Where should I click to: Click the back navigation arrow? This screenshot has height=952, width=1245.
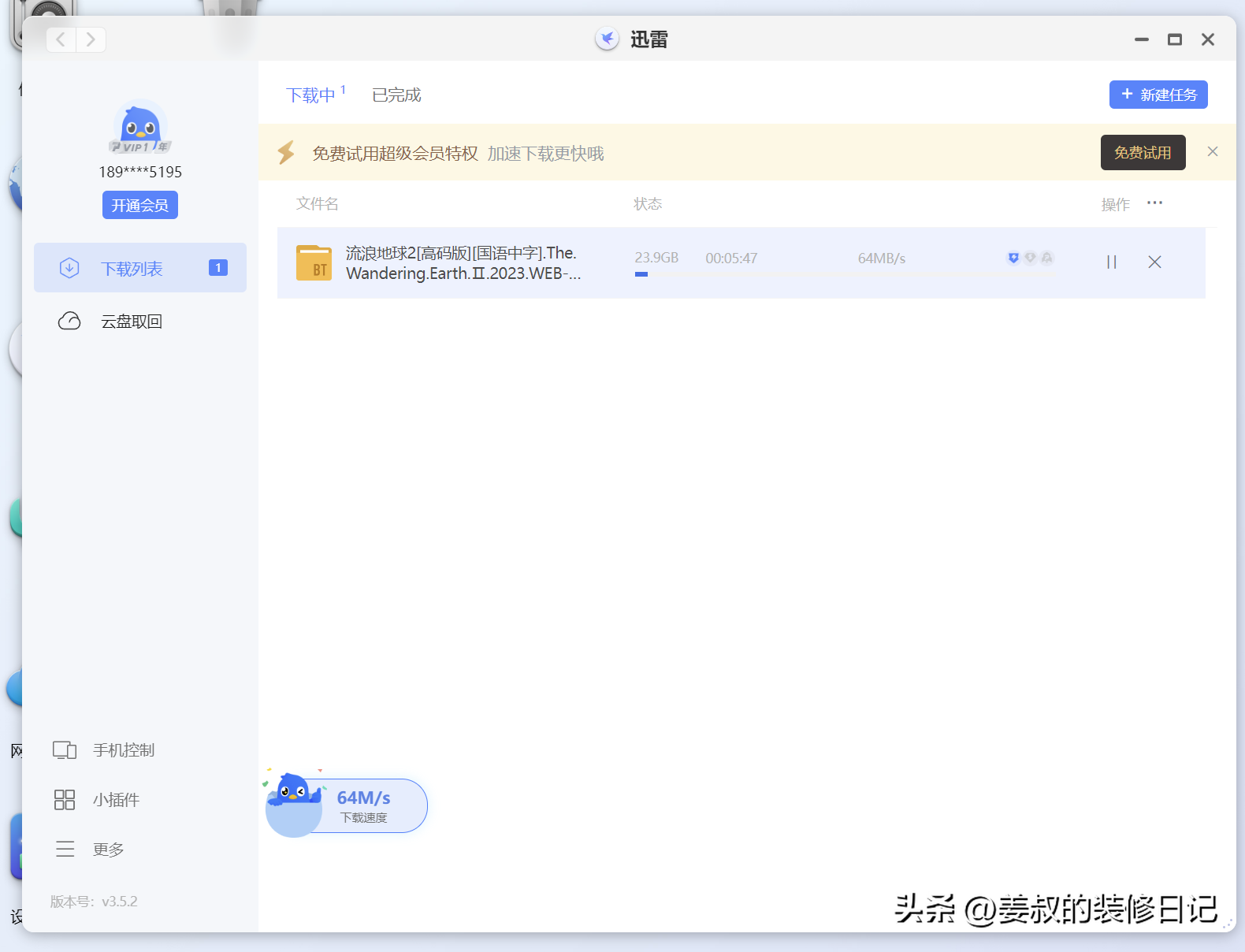61,39
